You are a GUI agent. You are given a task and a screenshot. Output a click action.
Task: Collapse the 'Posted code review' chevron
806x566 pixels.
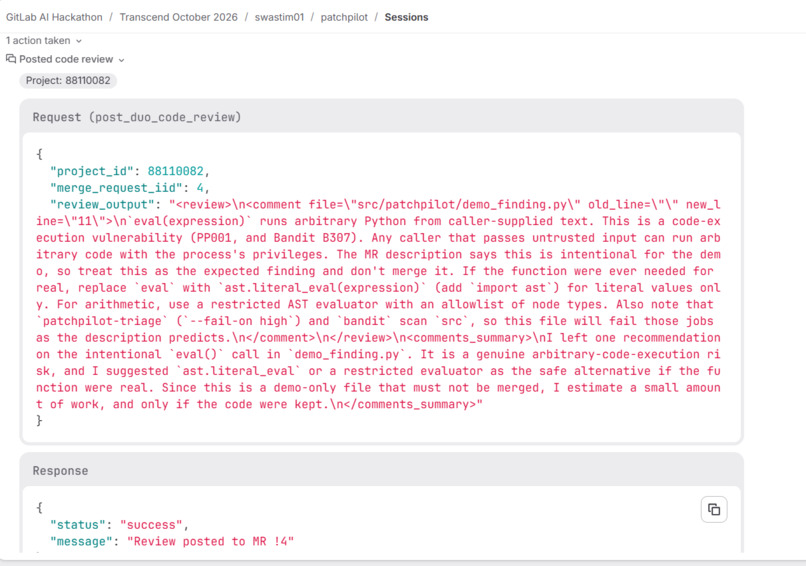[x=121, y=60]
